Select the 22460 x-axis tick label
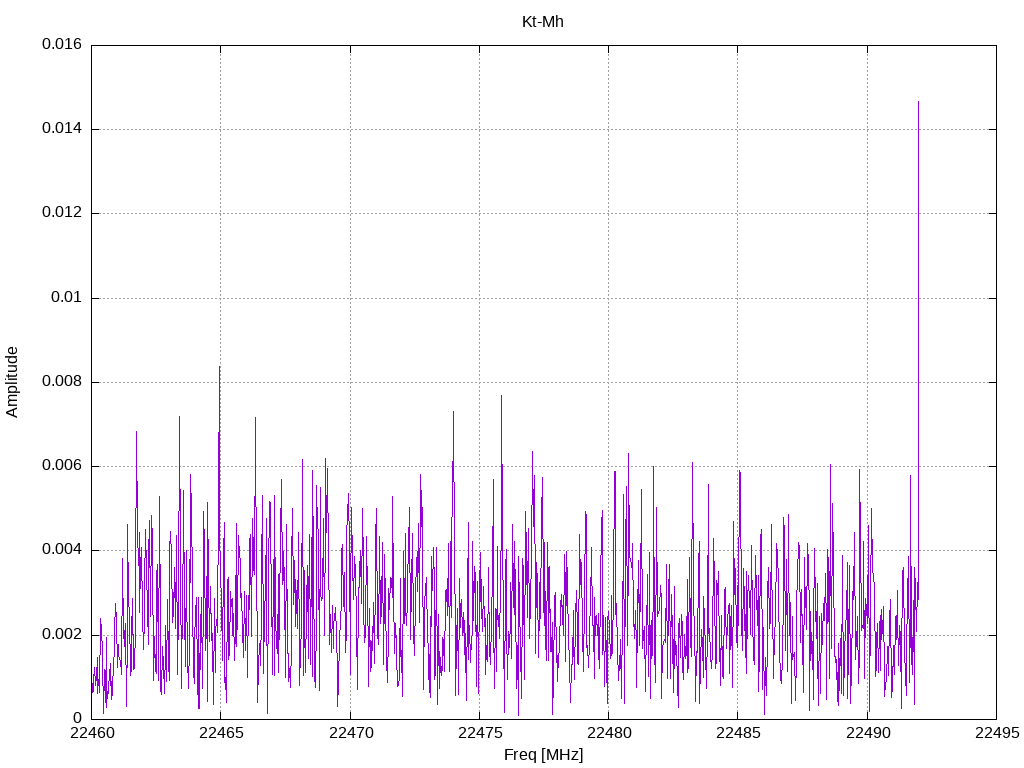The width and height of the screenshot is (1024, 768). pos(92,733)
